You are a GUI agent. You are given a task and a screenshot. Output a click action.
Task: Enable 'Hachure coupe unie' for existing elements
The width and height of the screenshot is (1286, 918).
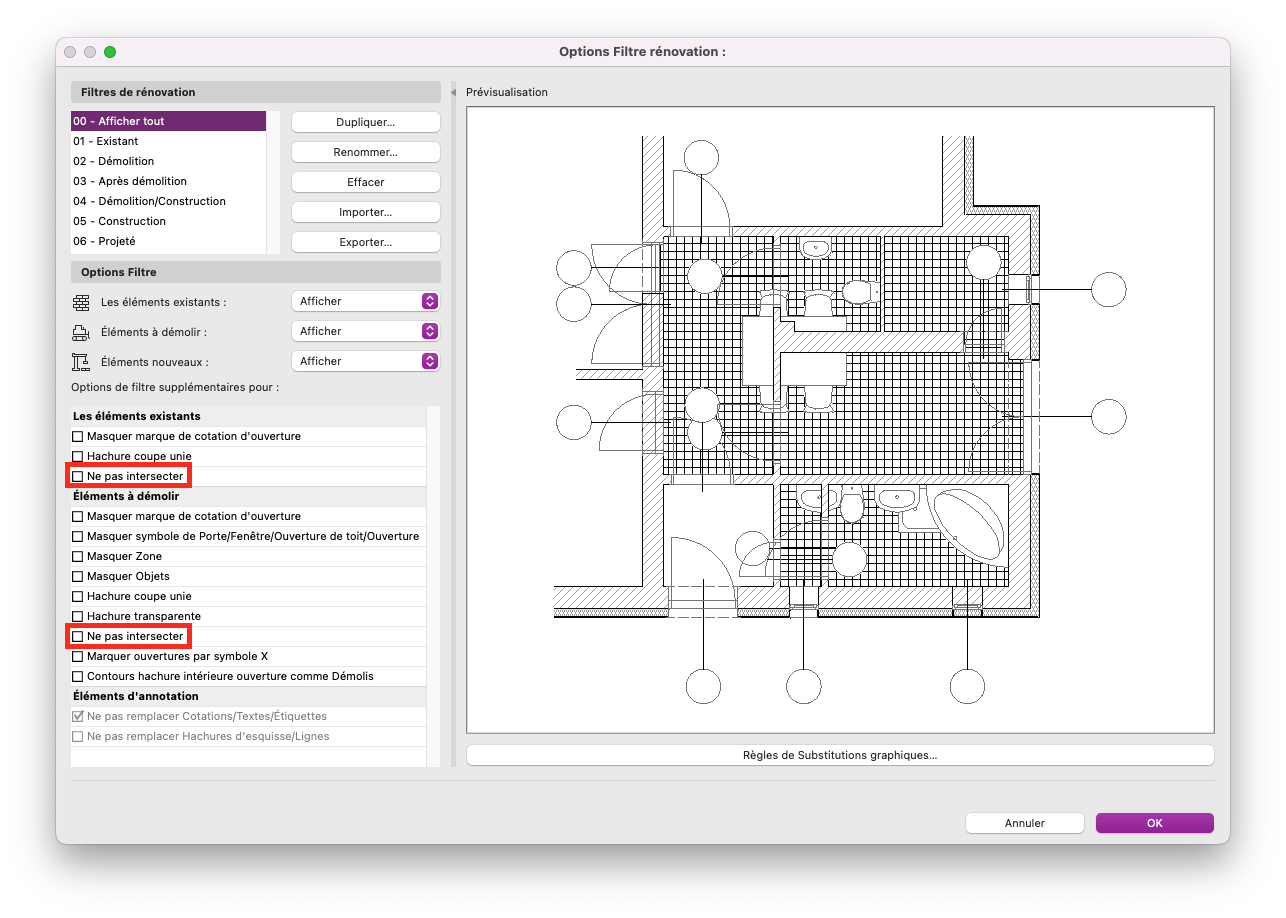[x=78, y=456]
